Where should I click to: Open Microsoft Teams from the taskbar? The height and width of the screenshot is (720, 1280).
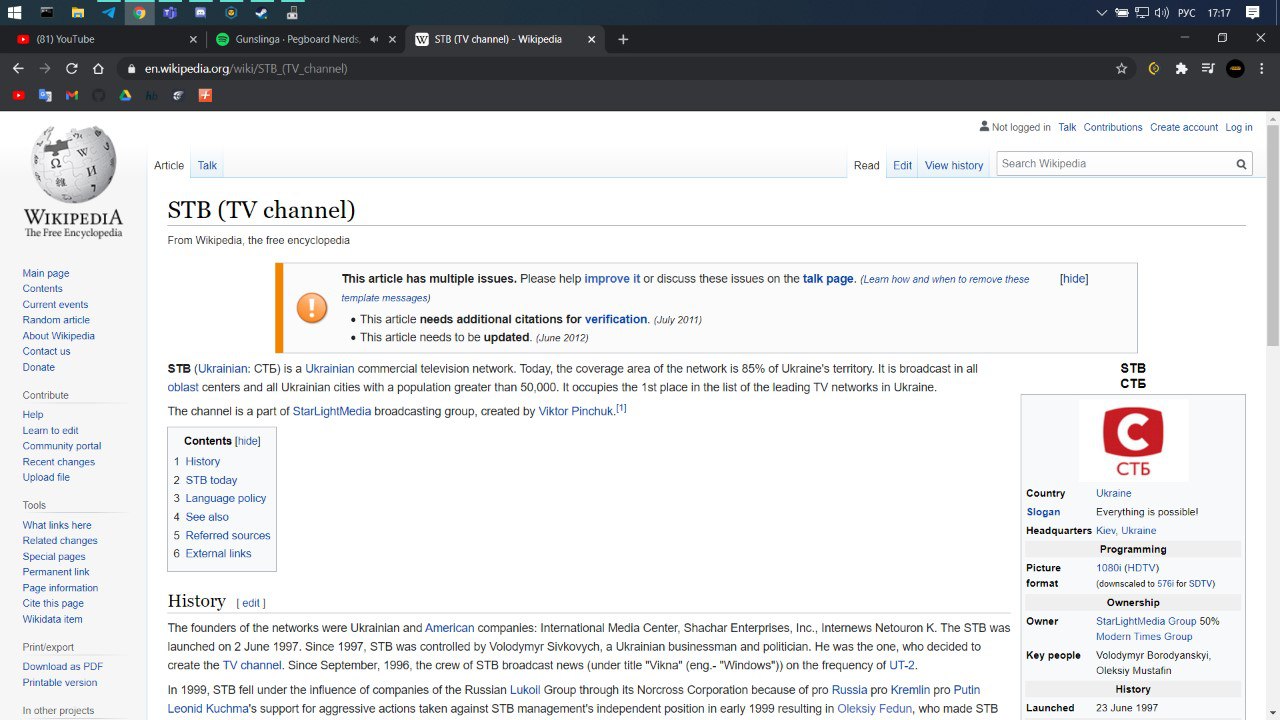[x=169, y=12]
